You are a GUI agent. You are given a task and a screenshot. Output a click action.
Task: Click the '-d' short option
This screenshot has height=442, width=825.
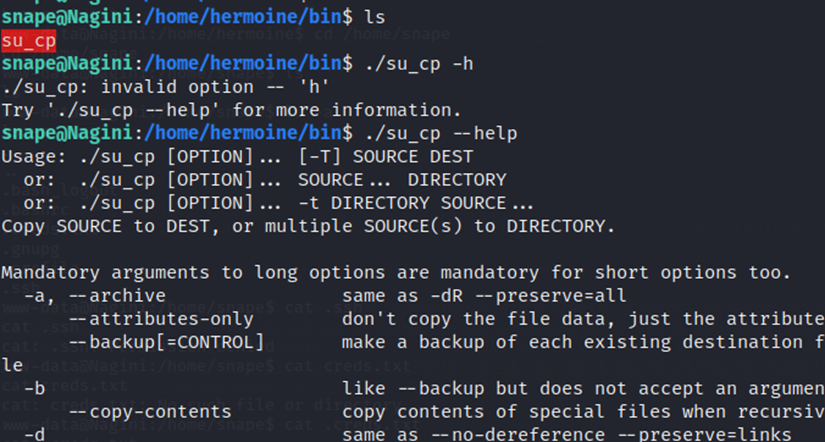coord(34,434)
